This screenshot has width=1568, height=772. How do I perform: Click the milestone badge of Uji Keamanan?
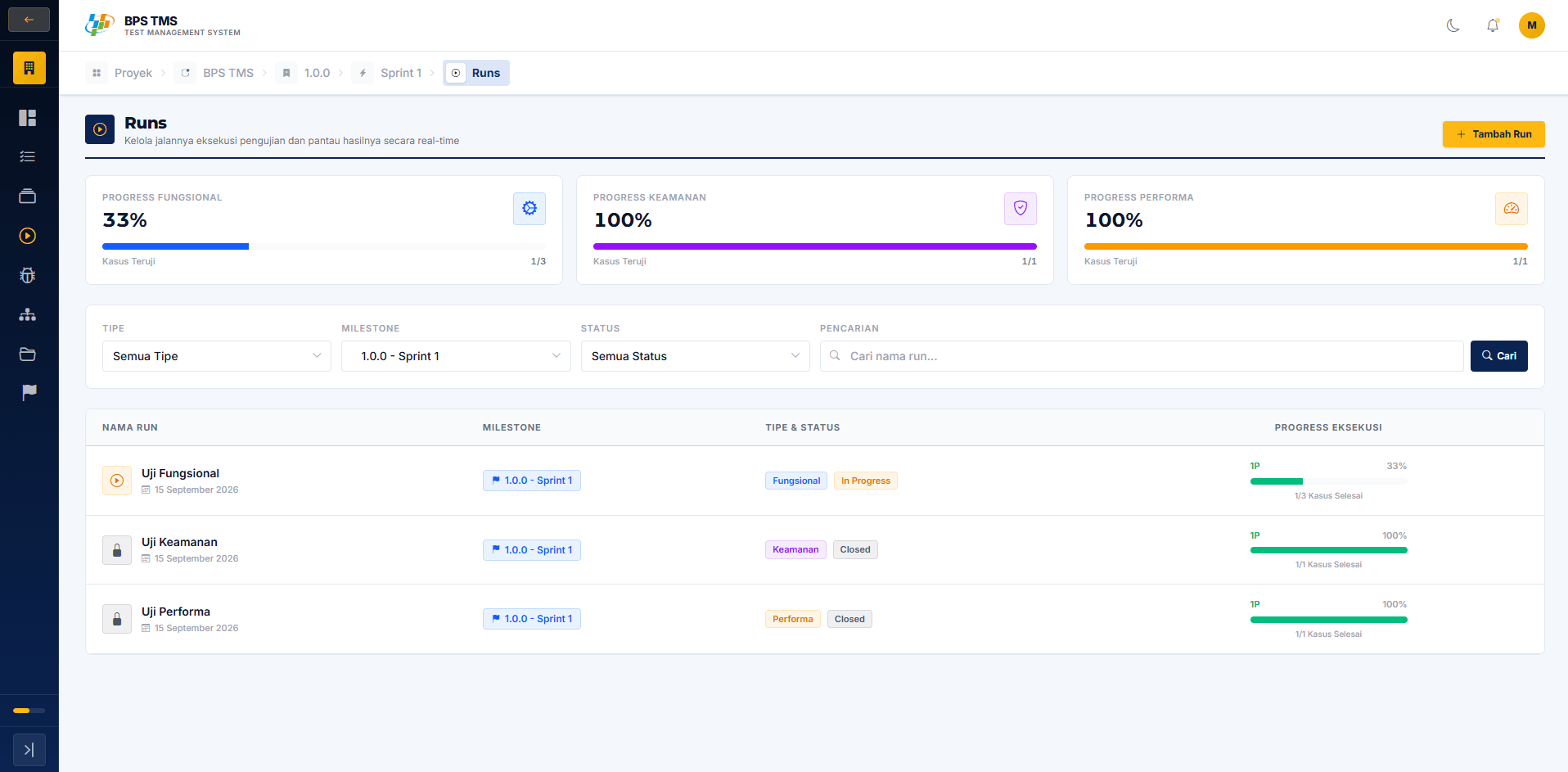[532, 550]
